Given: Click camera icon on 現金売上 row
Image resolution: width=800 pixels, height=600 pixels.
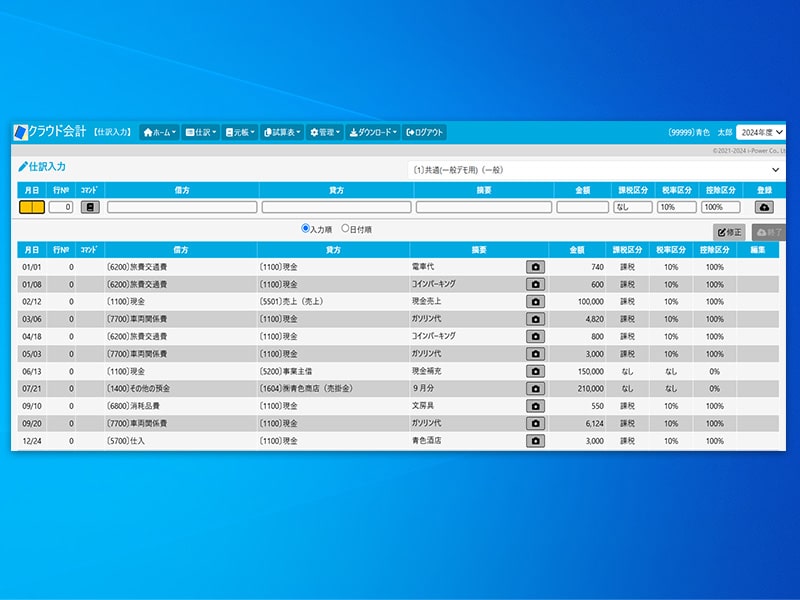Looking at the screenshot, I should 535,301.
